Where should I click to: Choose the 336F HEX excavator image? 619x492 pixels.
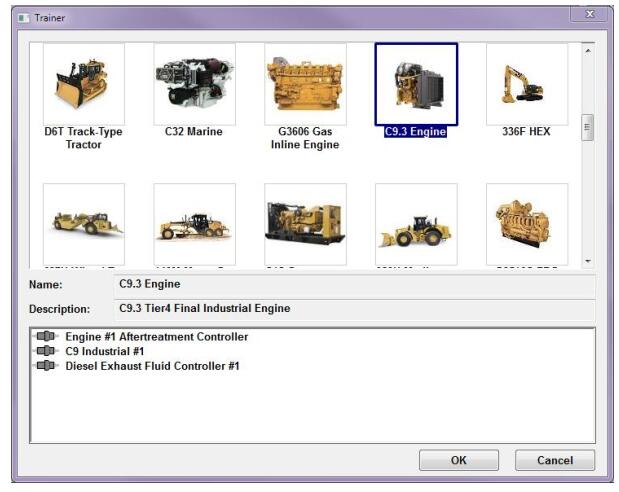527,84
